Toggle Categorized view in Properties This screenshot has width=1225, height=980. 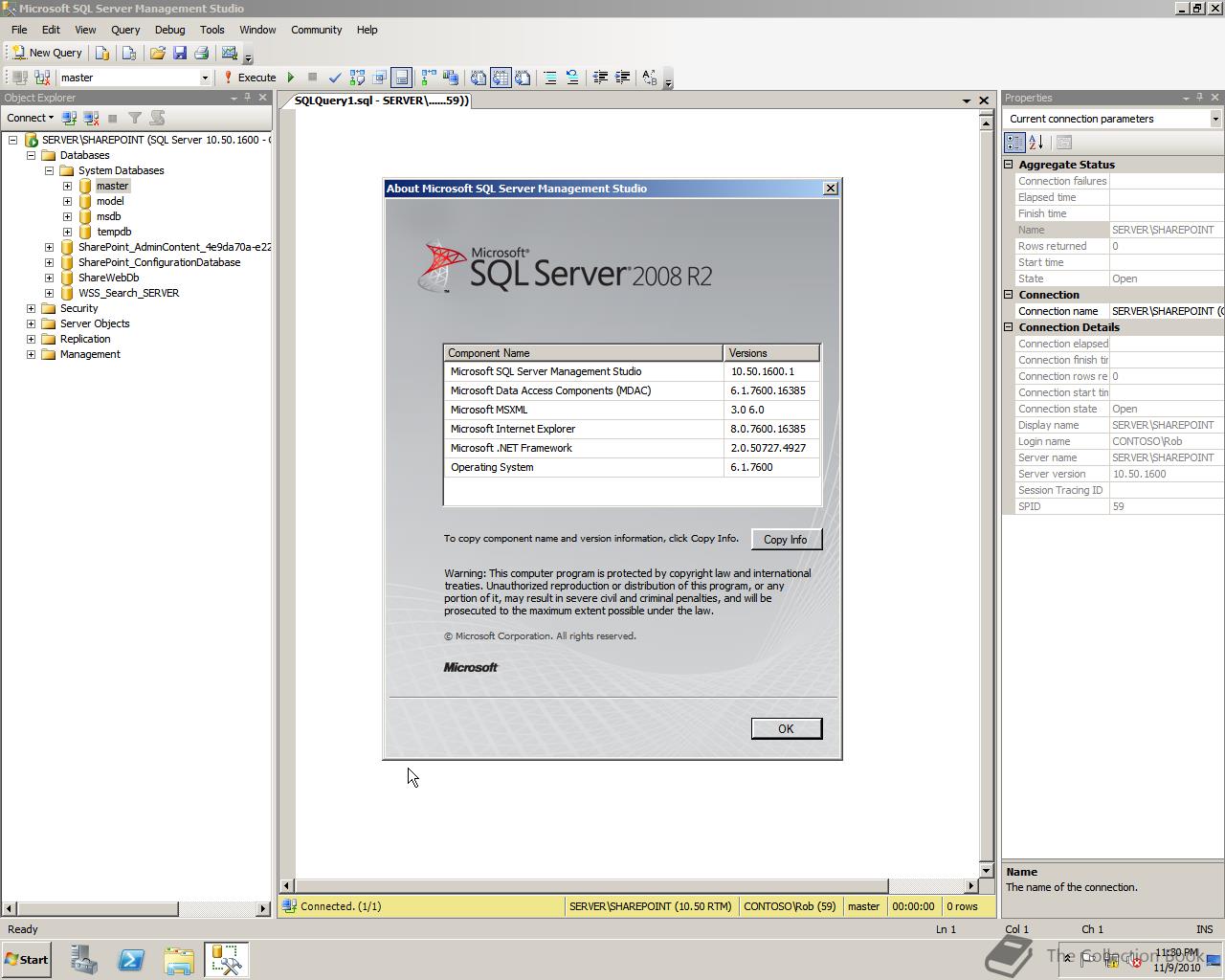coord(1014,143)
